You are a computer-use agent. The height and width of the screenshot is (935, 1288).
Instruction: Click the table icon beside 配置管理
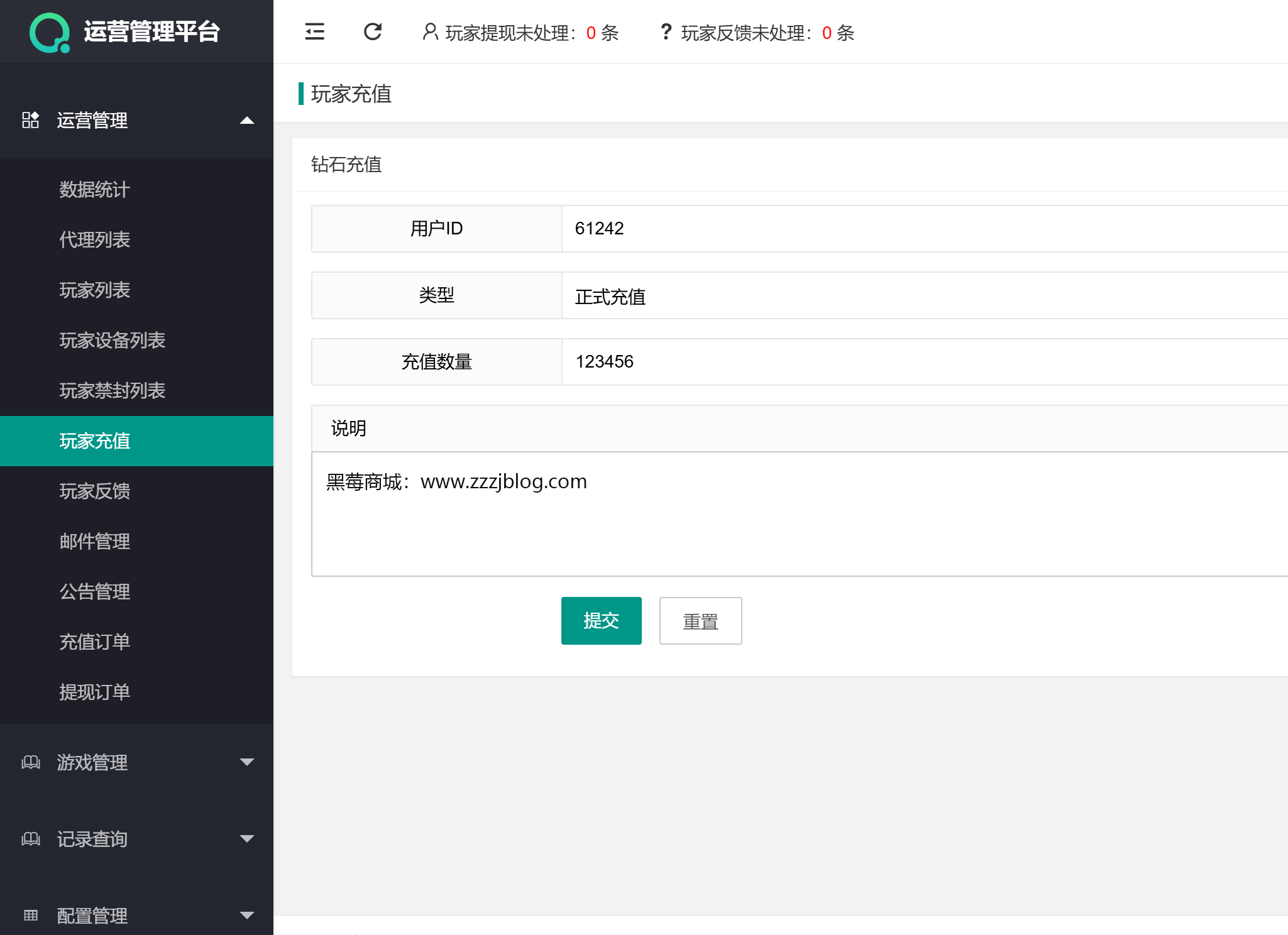pyautogui.click(x=31, y=916)
